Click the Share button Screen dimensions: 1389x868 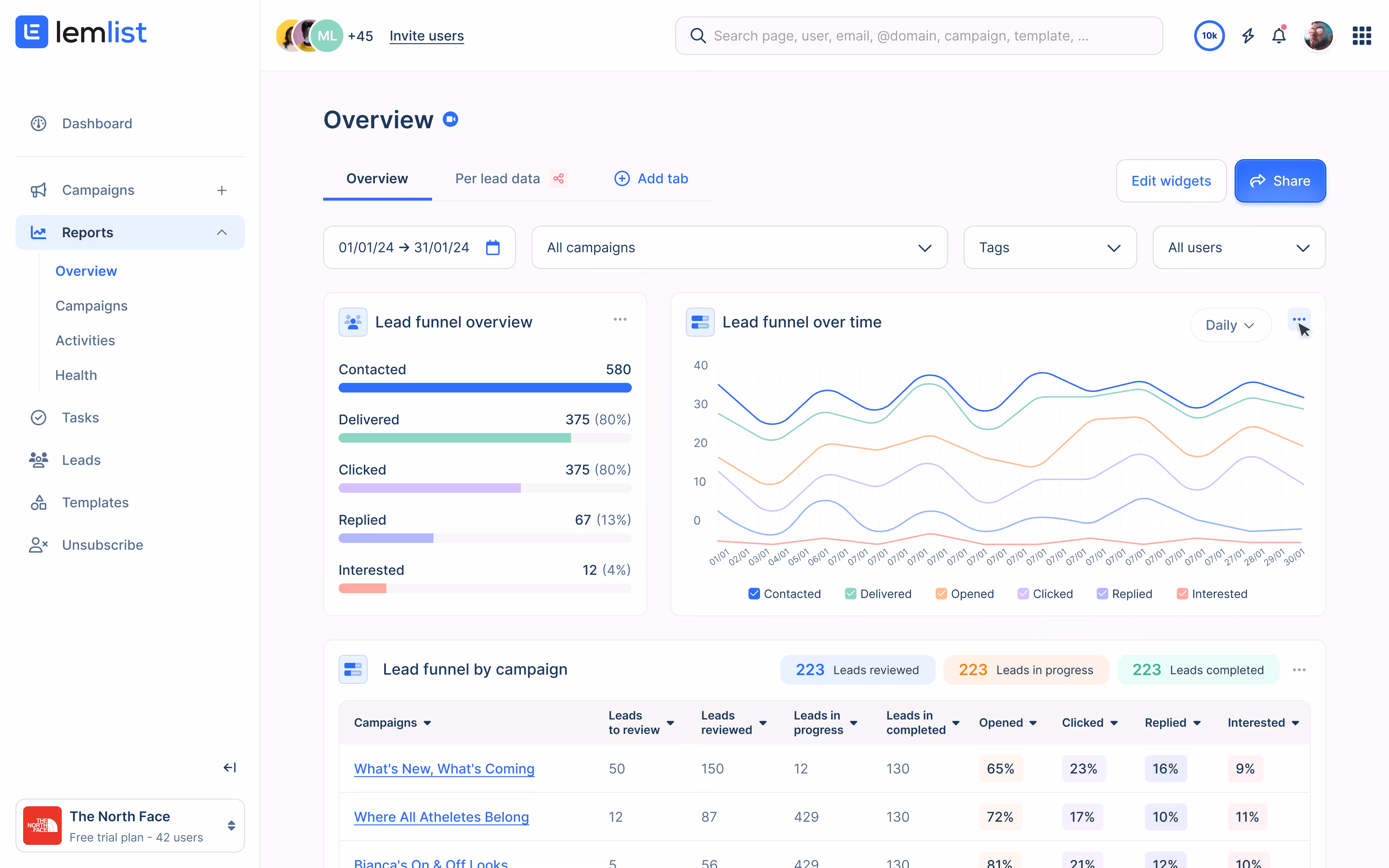pos(1280,181)
